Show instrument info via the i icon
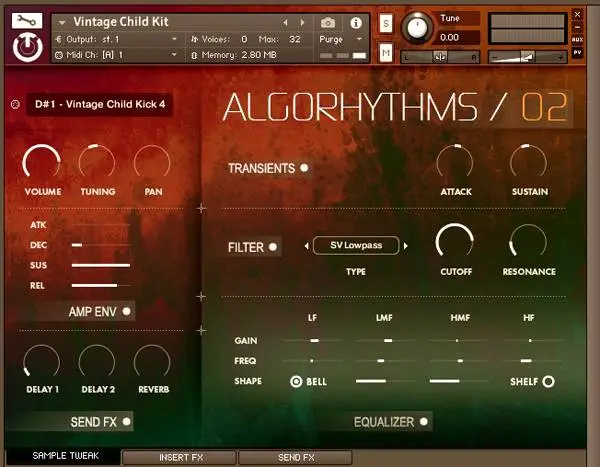Viewport: 600px width, 467px height. click(356, 23)
